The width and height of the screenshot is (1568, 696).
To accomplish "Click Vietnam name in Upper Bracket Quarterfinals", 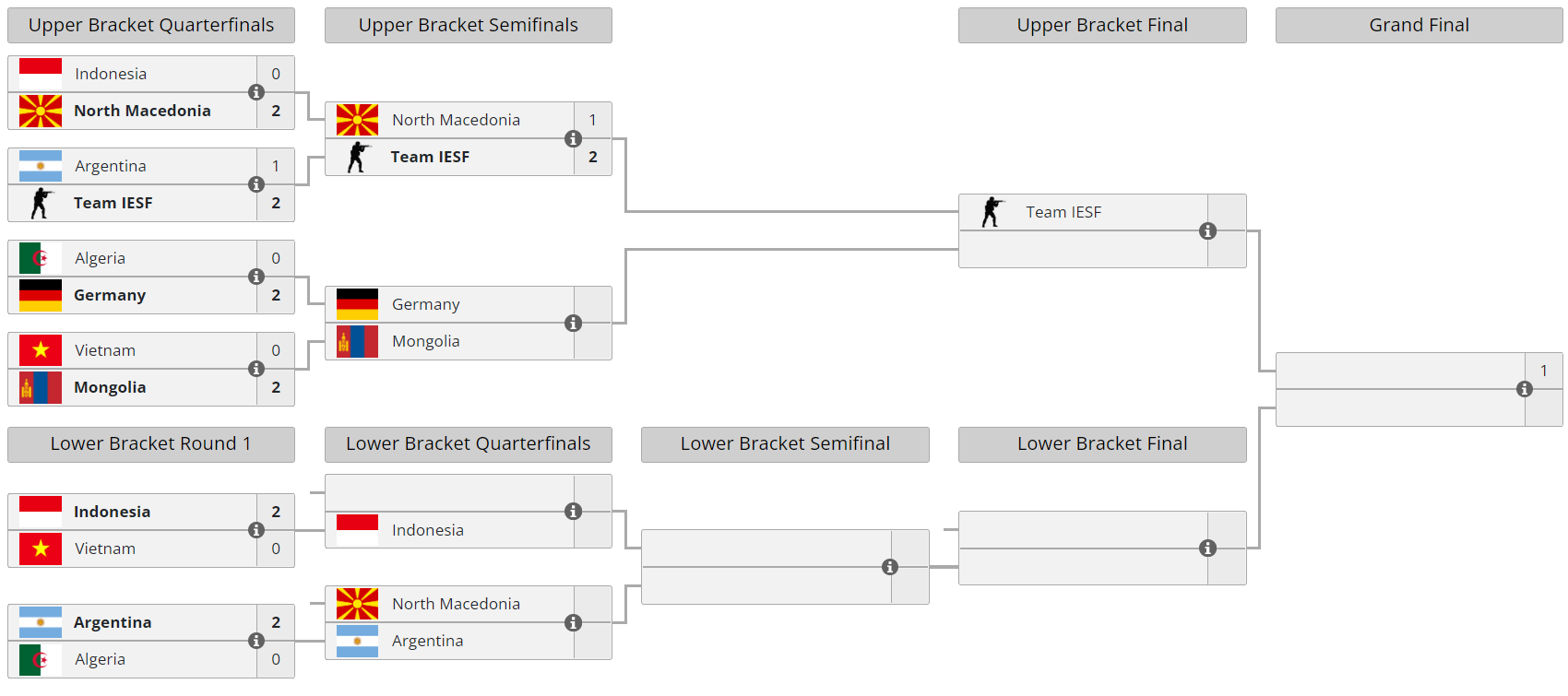I will [105, 350].
